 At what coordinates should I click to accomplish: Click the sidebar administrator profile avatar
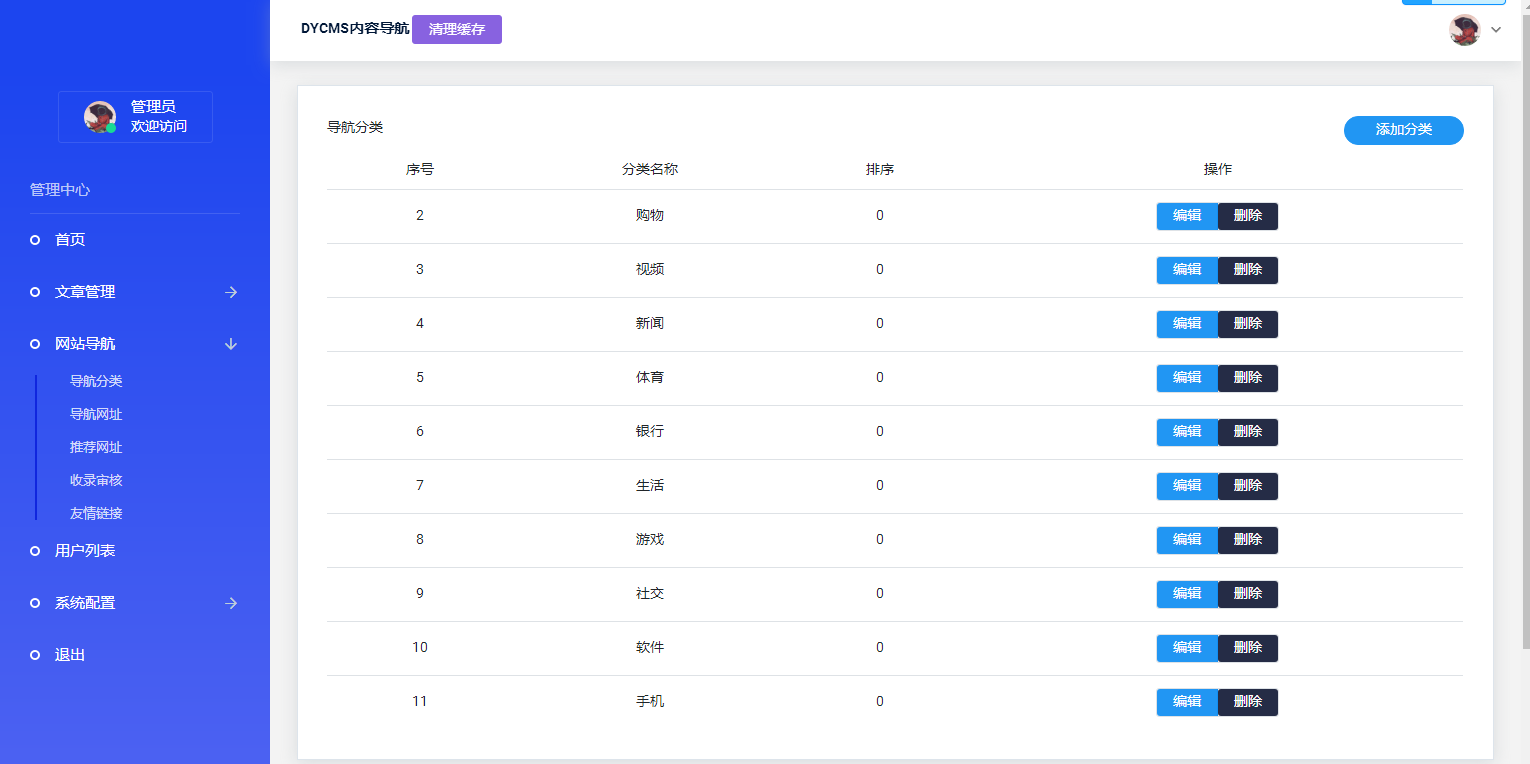[x=99, y=117]
